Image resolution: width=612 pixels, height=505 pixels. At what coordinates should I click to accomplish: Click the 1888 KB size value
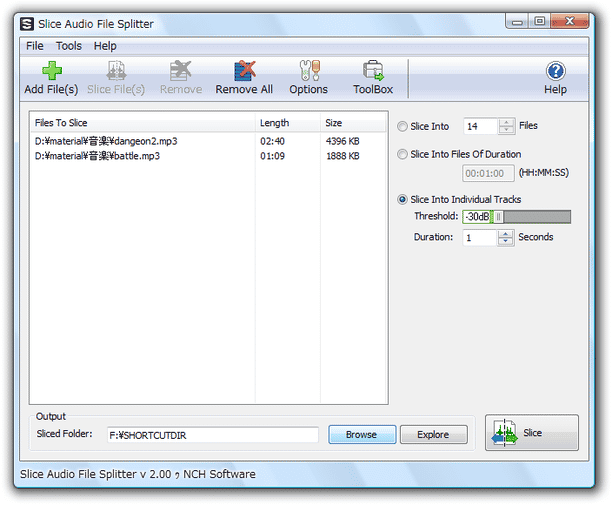pyautogui.click(x=343, y=156)
